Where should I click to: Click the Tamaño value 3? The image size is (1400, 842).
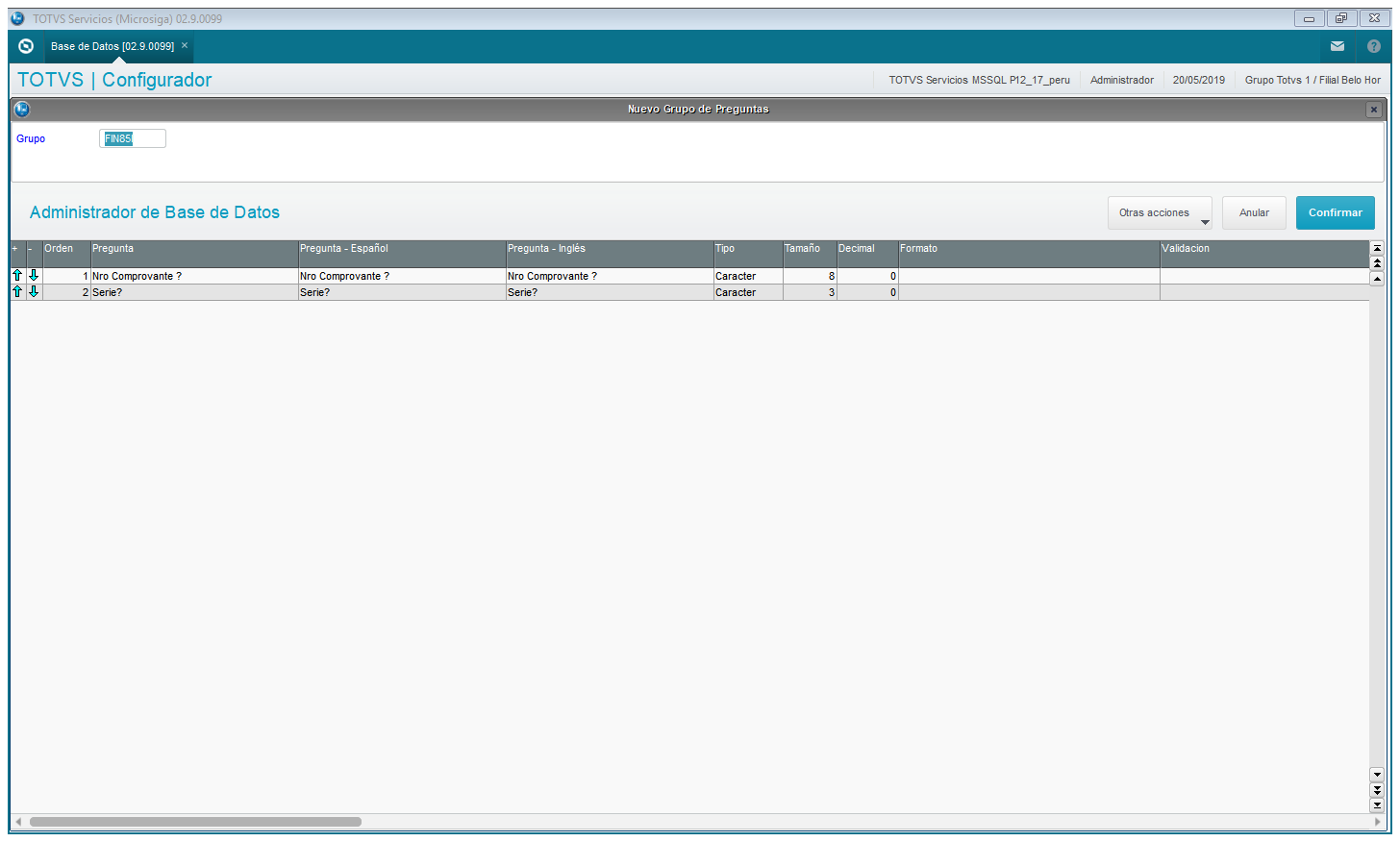(x=810, y=292)
